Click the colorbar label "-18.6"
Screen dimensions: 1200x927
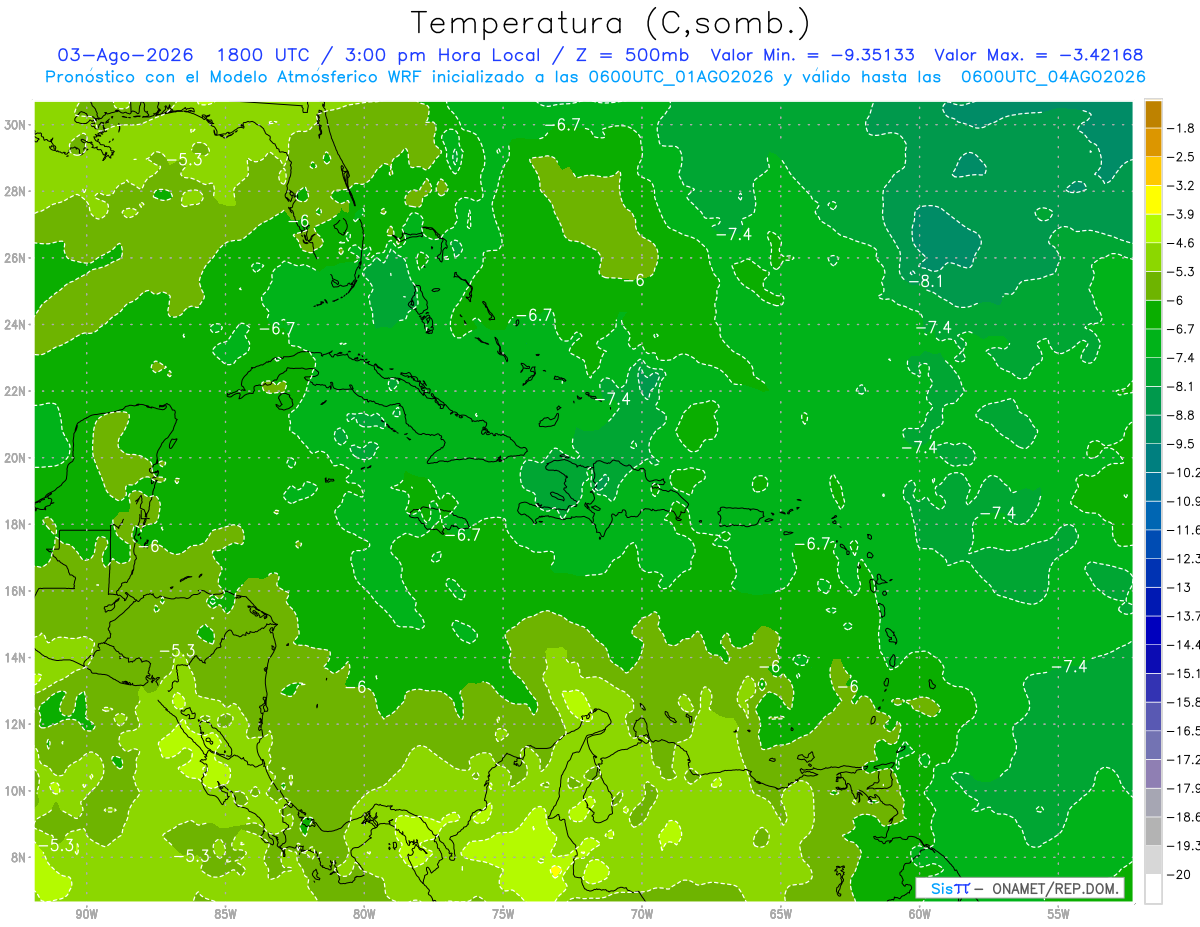[1184, 817]
